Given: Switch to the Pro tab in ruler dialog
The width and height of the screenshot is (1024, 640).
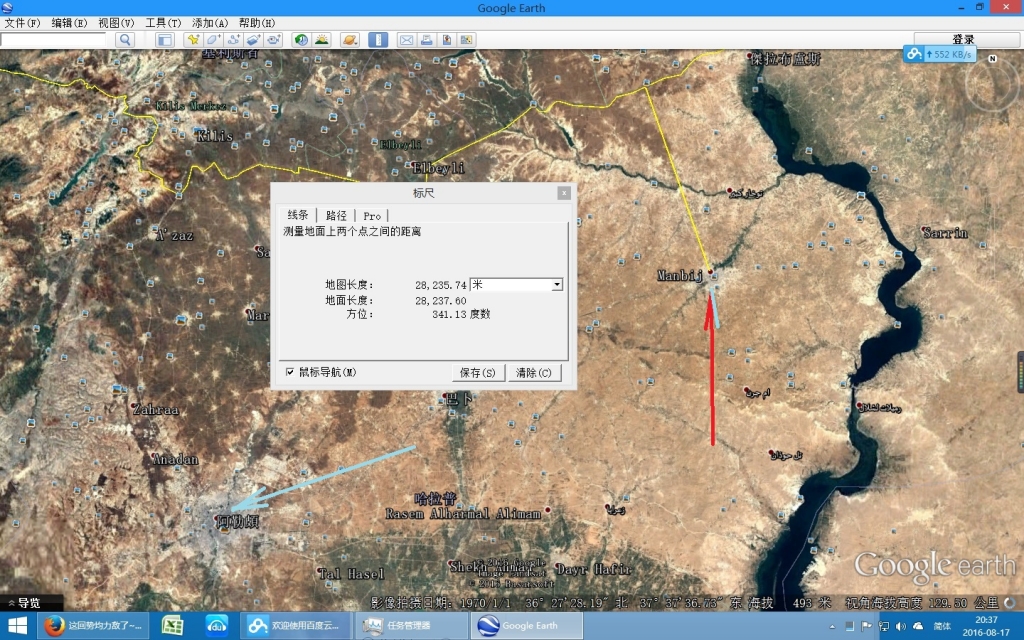Looking at the screenshot, I should click(372, 216).
